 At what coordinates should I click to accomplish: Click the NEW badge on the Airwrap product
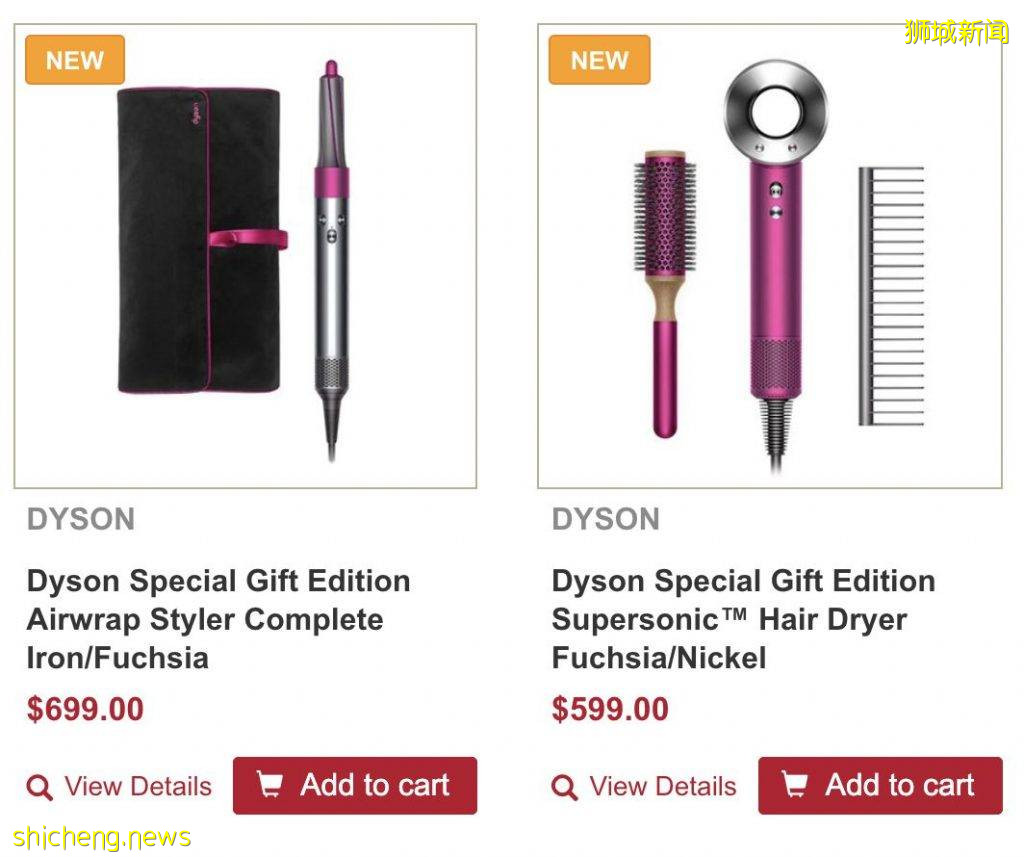74,60
